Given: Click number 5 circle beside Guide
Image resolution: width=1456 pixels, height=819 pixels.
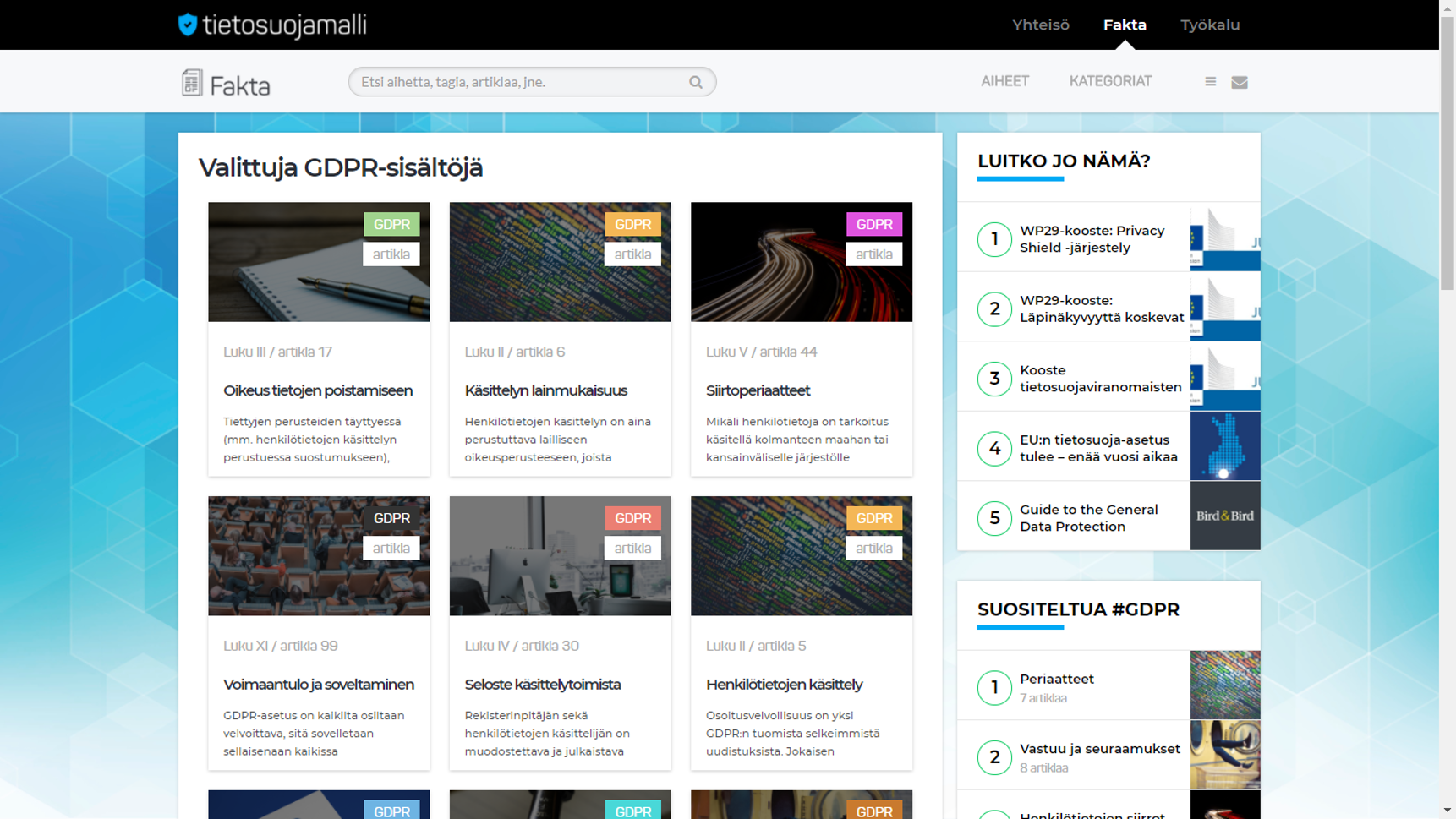Looking at the screenshot, I should [994, 518].
